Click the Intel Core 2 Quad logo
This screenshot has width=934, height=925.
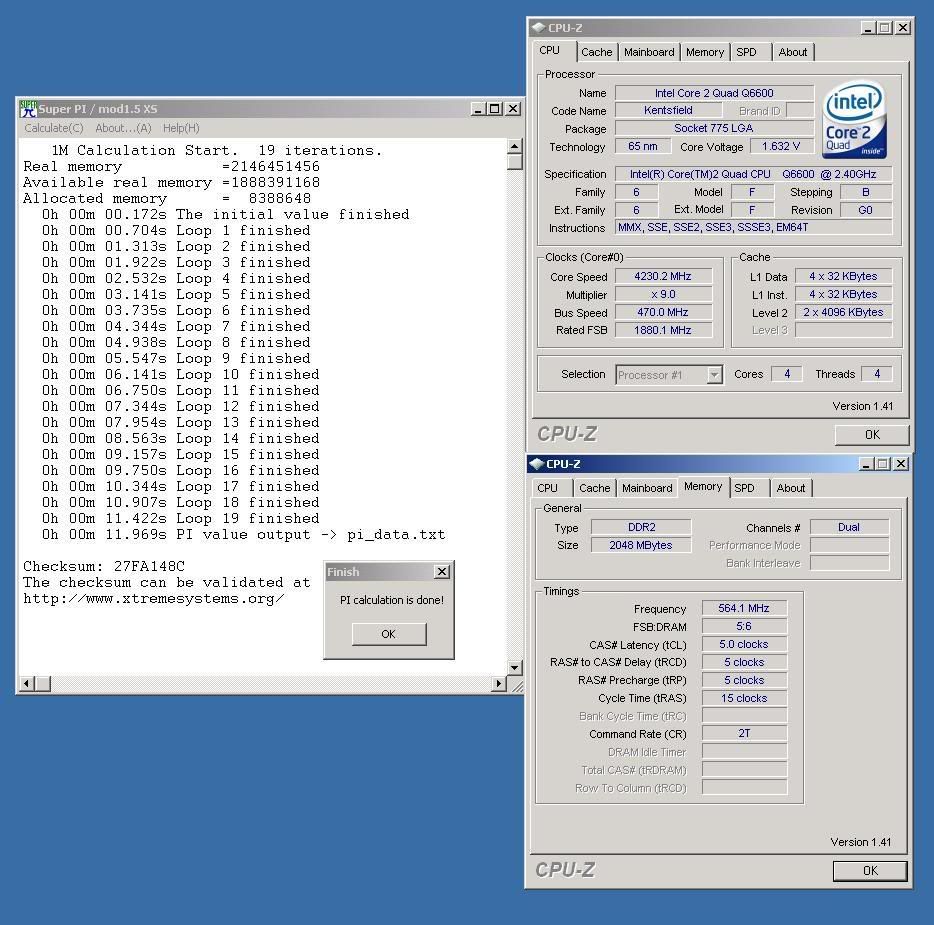(x=854, y=120)
